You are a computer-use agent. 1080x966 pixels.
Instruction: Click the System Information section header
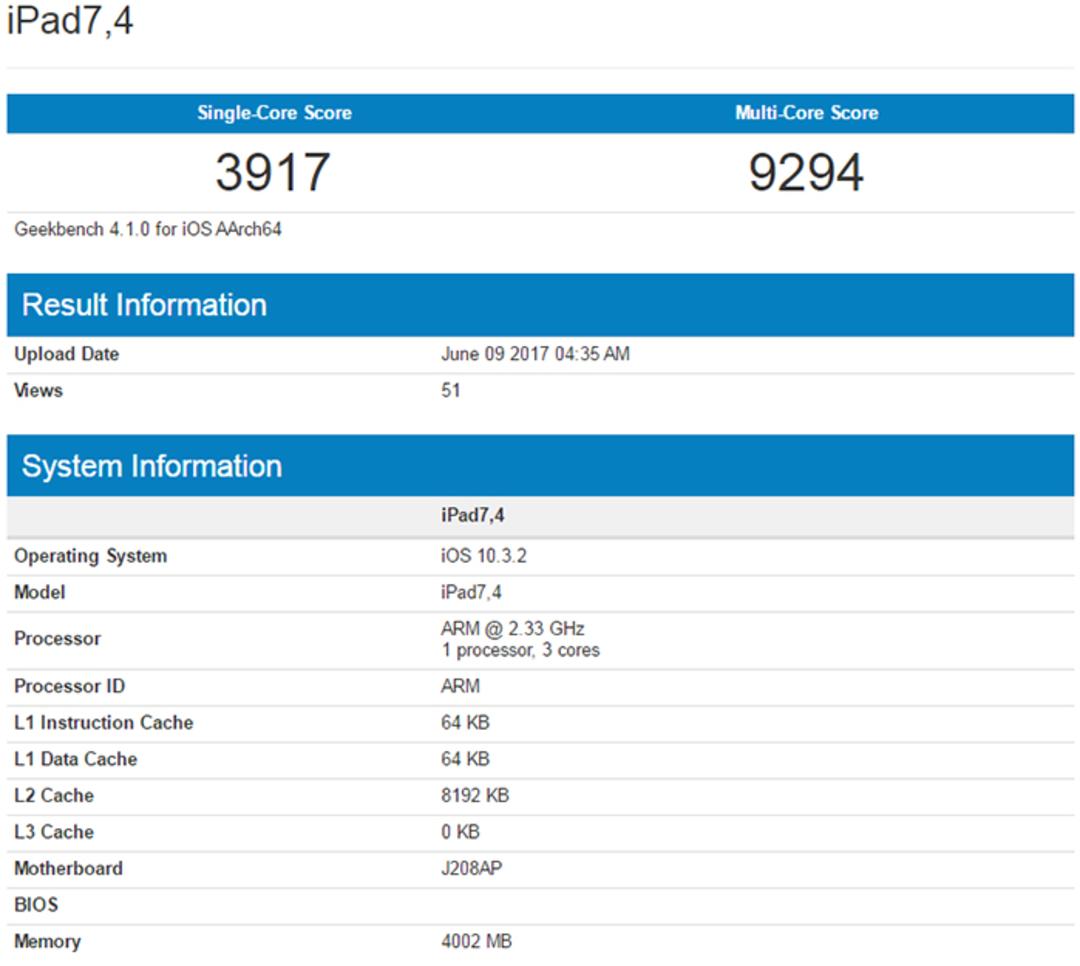pos(152,466)
